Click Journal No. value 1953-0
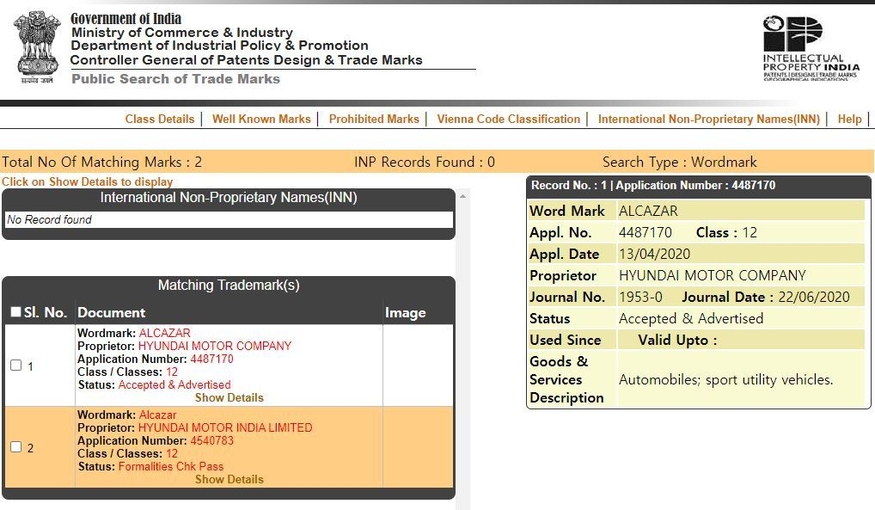This screenshot has height=510, width=875. 640,297
